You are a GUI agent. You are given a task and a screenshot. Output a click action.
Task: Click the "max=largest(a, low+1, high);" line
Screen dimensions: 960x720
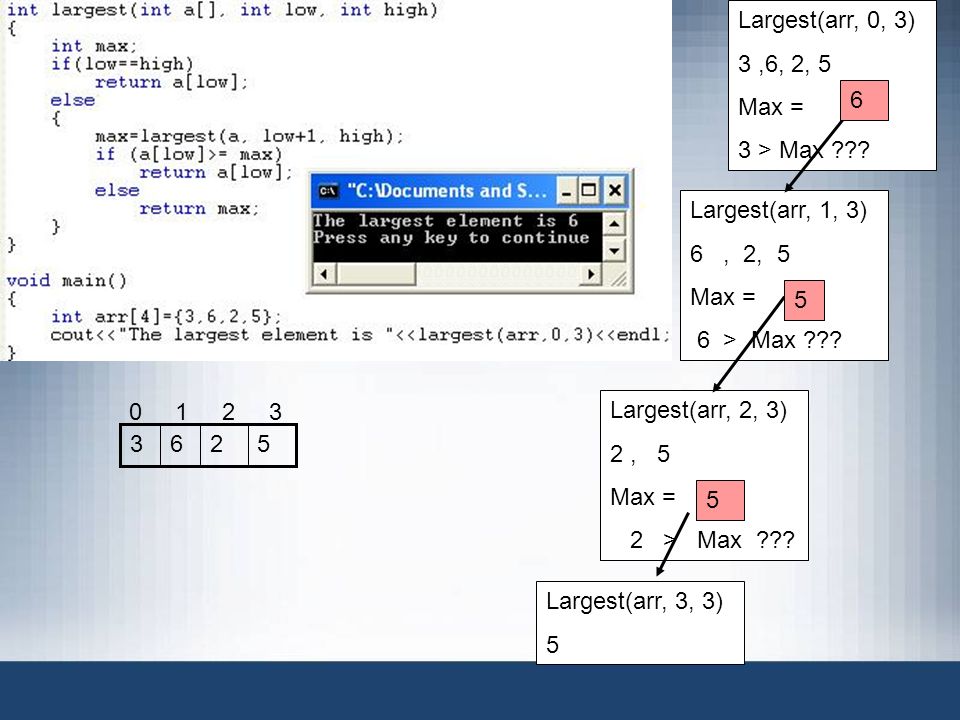[x=250, y=137]
